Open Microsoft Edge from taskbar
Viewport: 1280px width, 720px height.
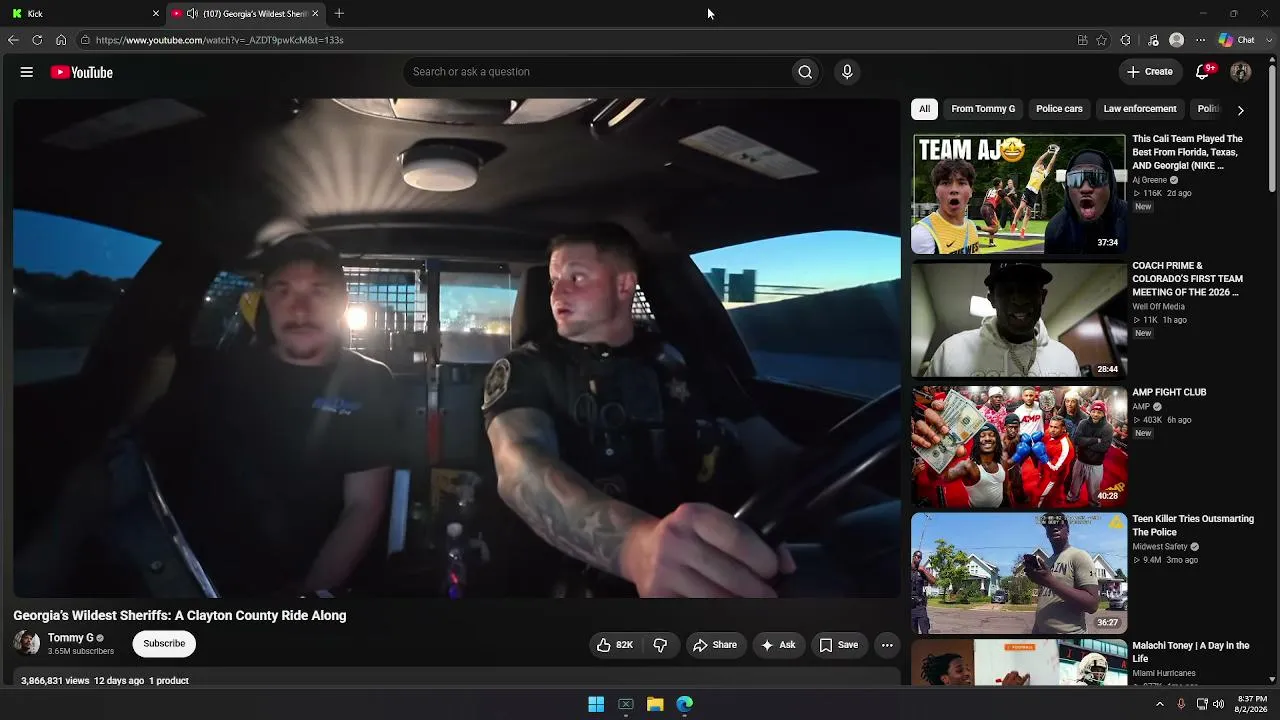click(x=685, y=704)
